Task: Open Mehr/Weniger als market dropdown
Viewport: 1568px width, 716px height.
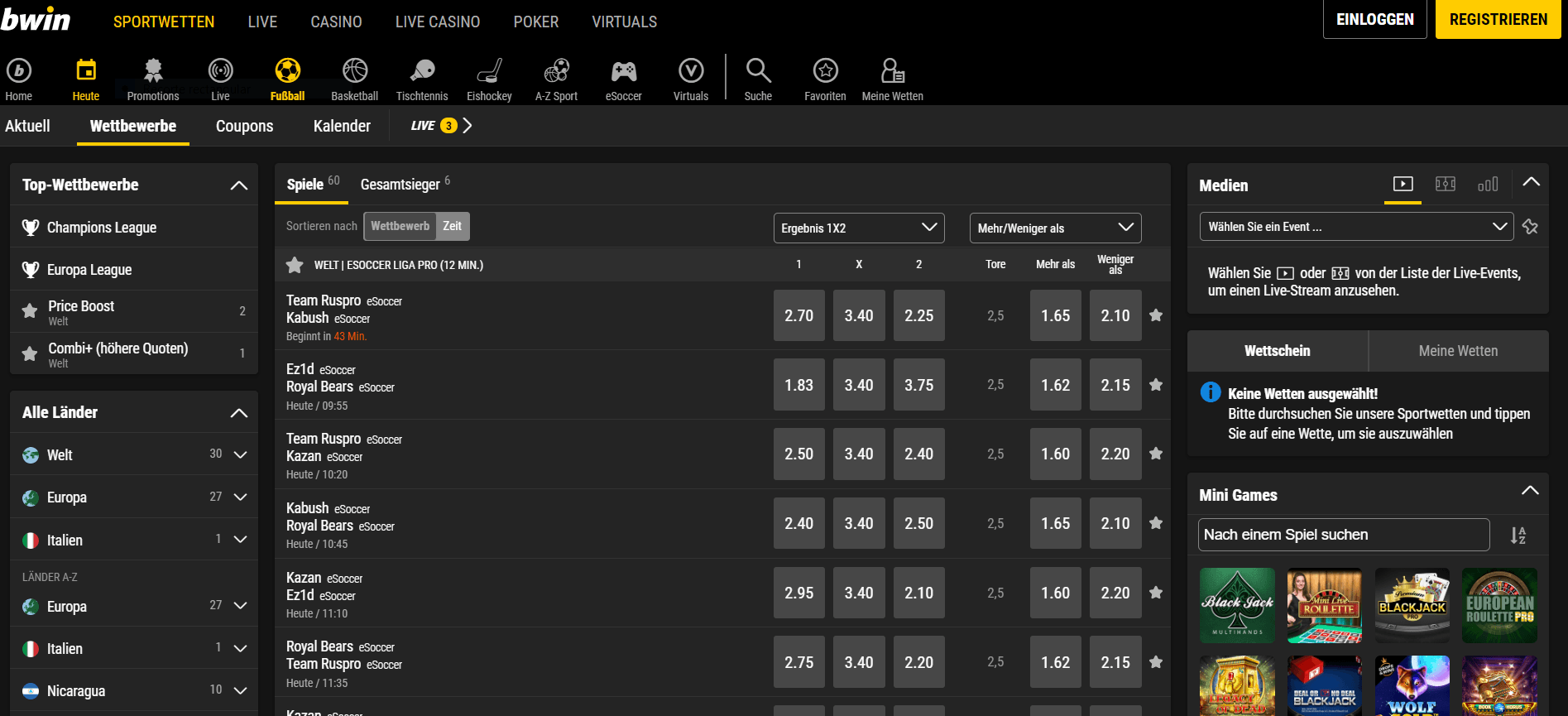Action: click(1055, 228)
